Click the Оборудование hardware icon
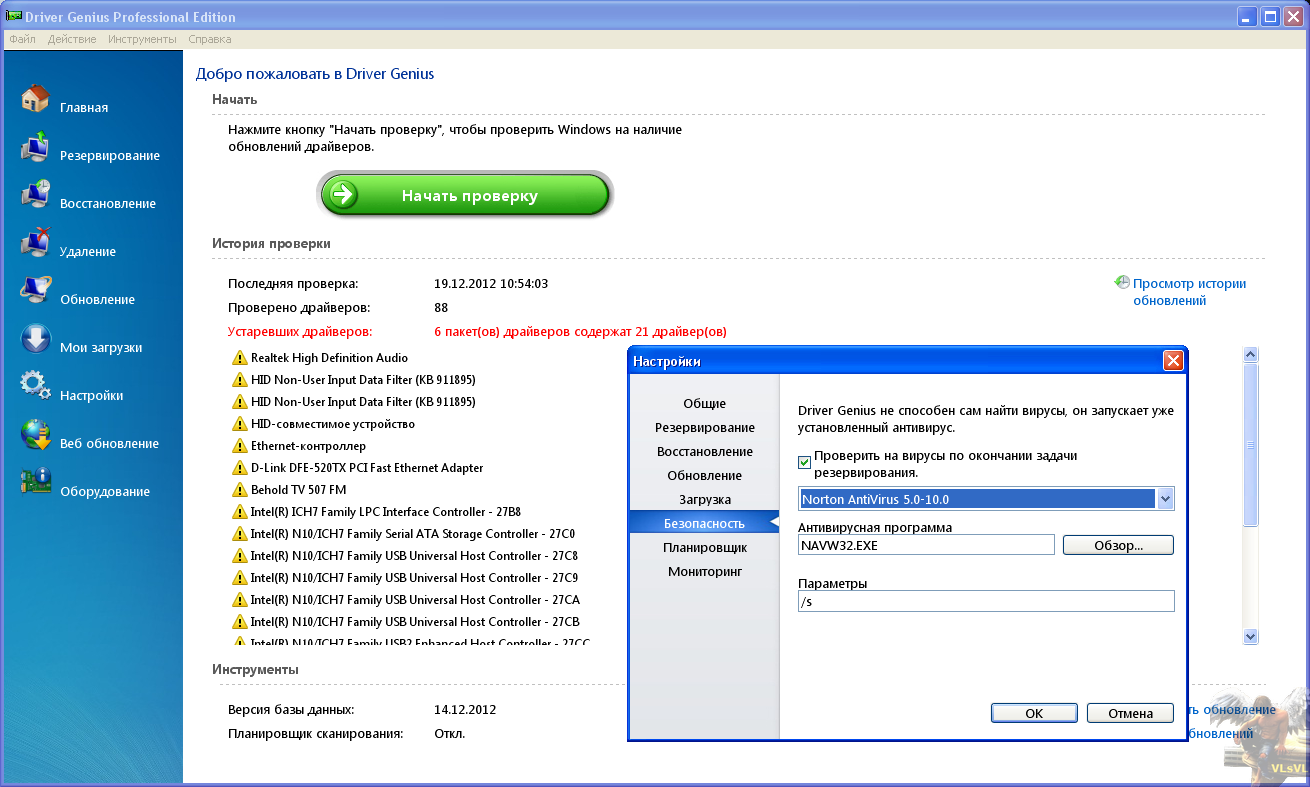 [35, 483]
